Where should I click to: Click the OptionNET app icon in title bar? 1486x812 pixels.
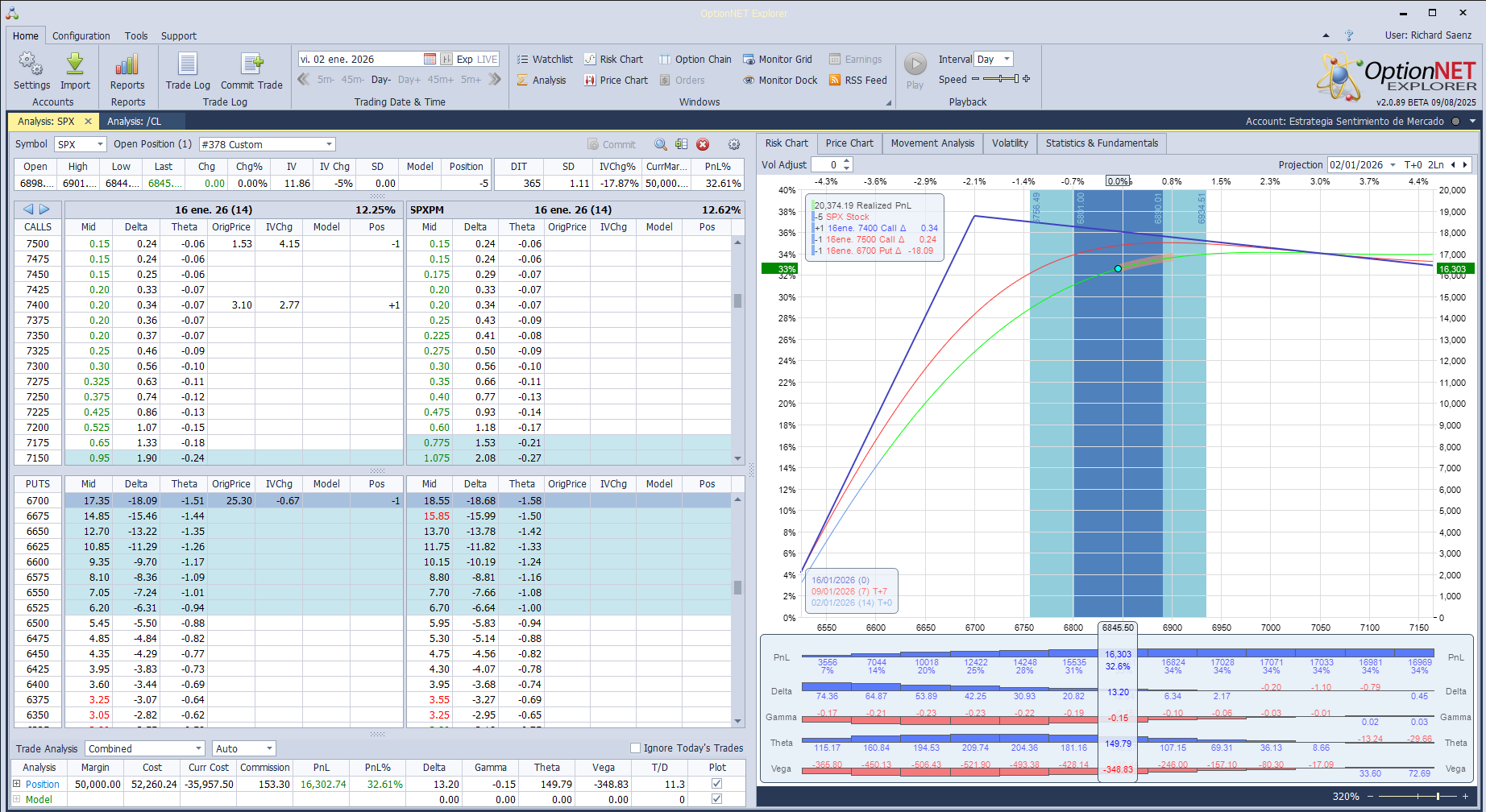(12, 13)
